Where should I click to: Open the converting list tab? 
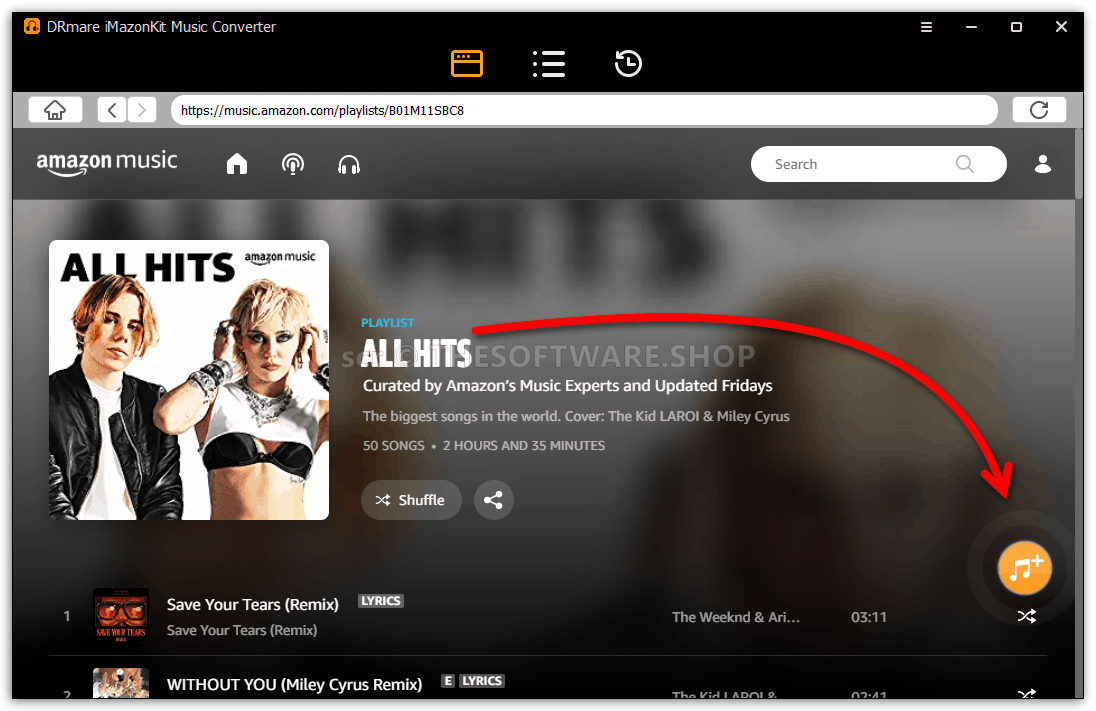[x=549, y=64]
